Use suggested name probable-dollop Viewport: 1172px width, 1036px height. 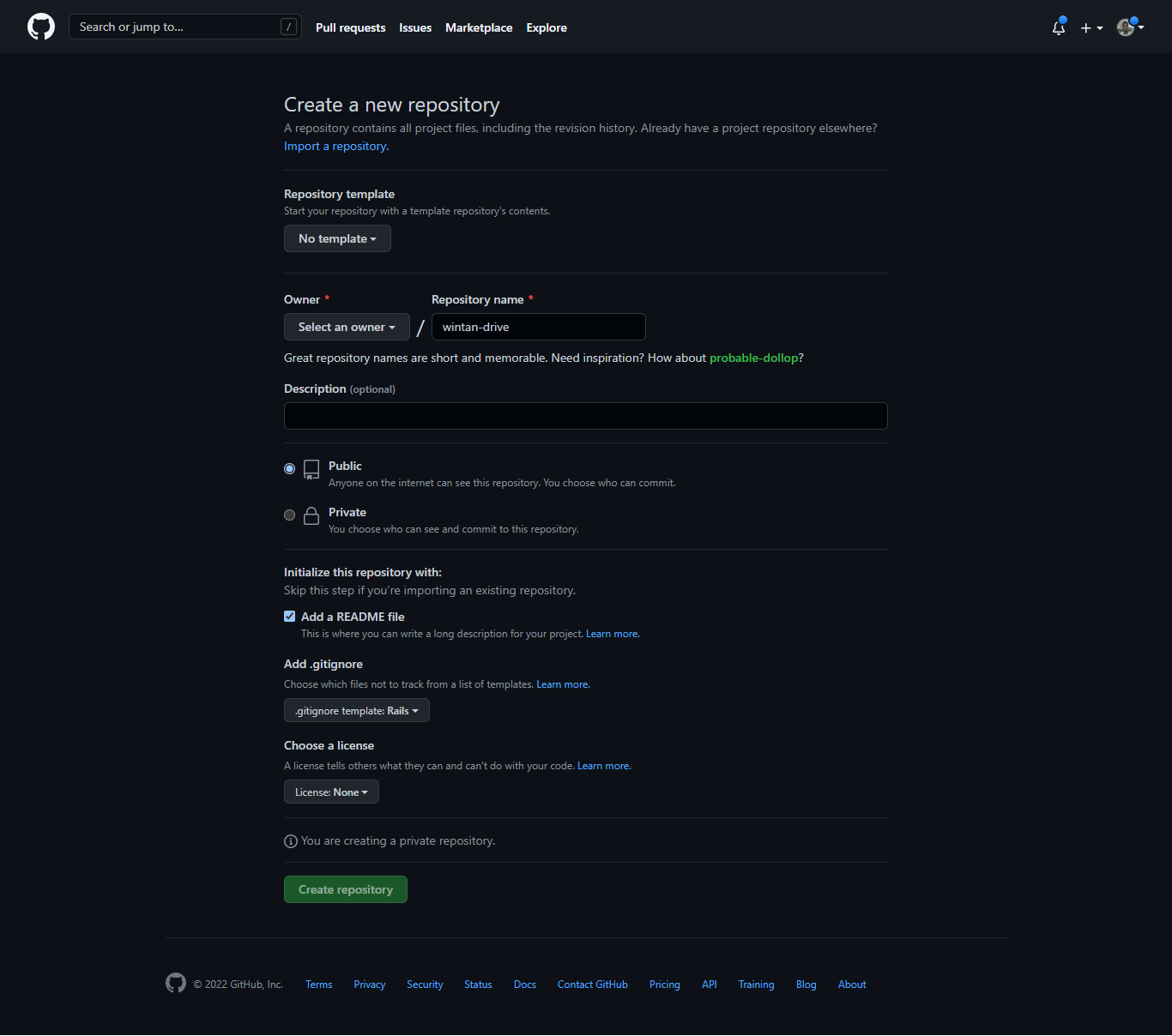tap(753, 358)
